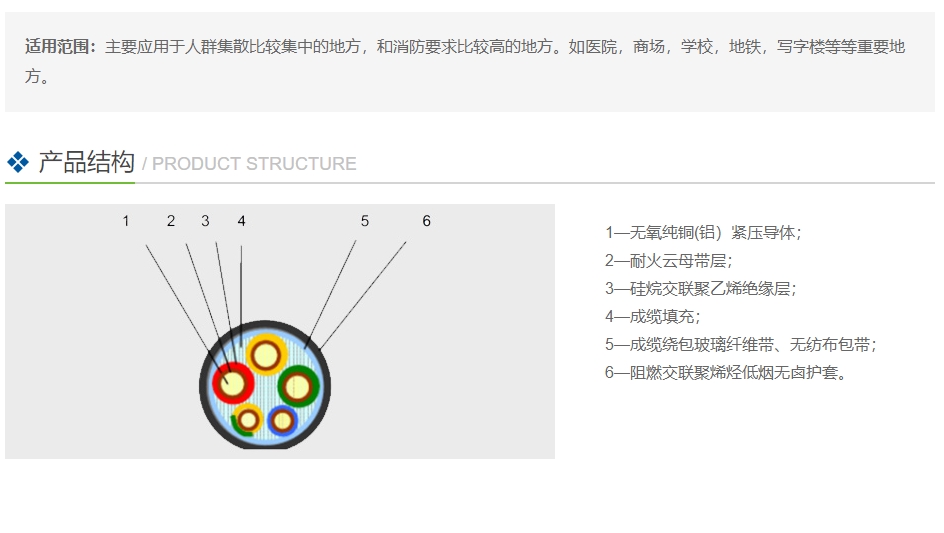Click the green insulated core in cable diagram

click(298, 386)
